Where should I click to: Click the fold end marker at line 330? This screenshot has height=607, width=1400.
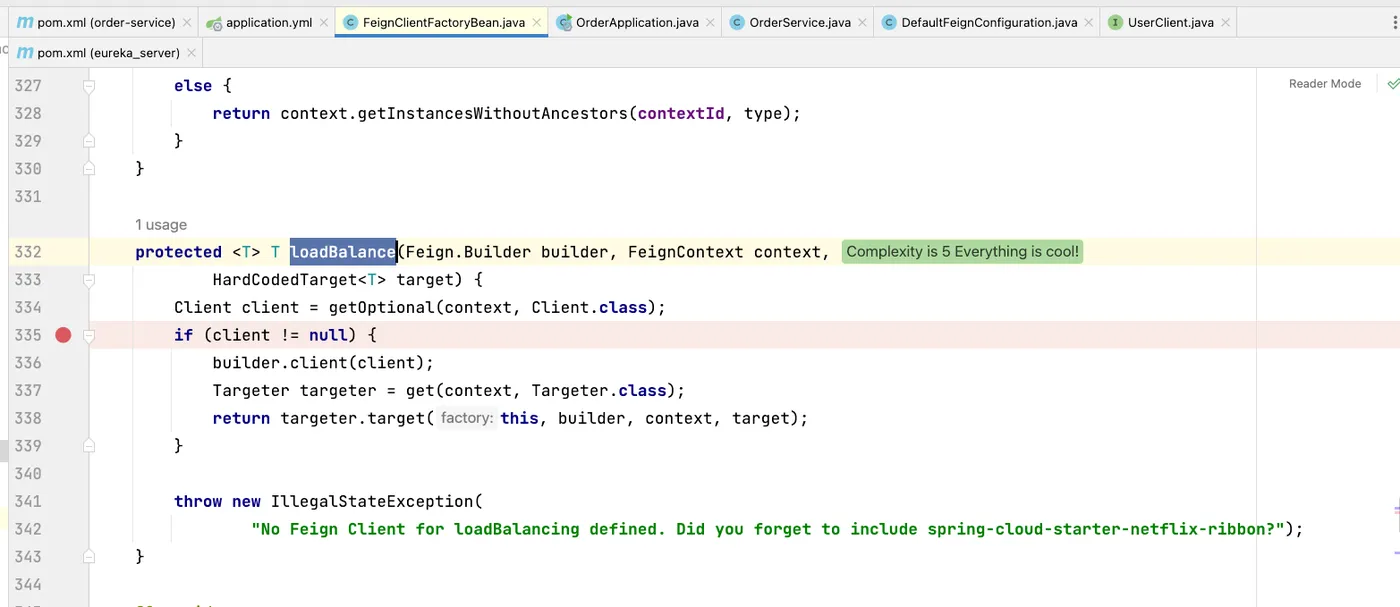[89, 169]
